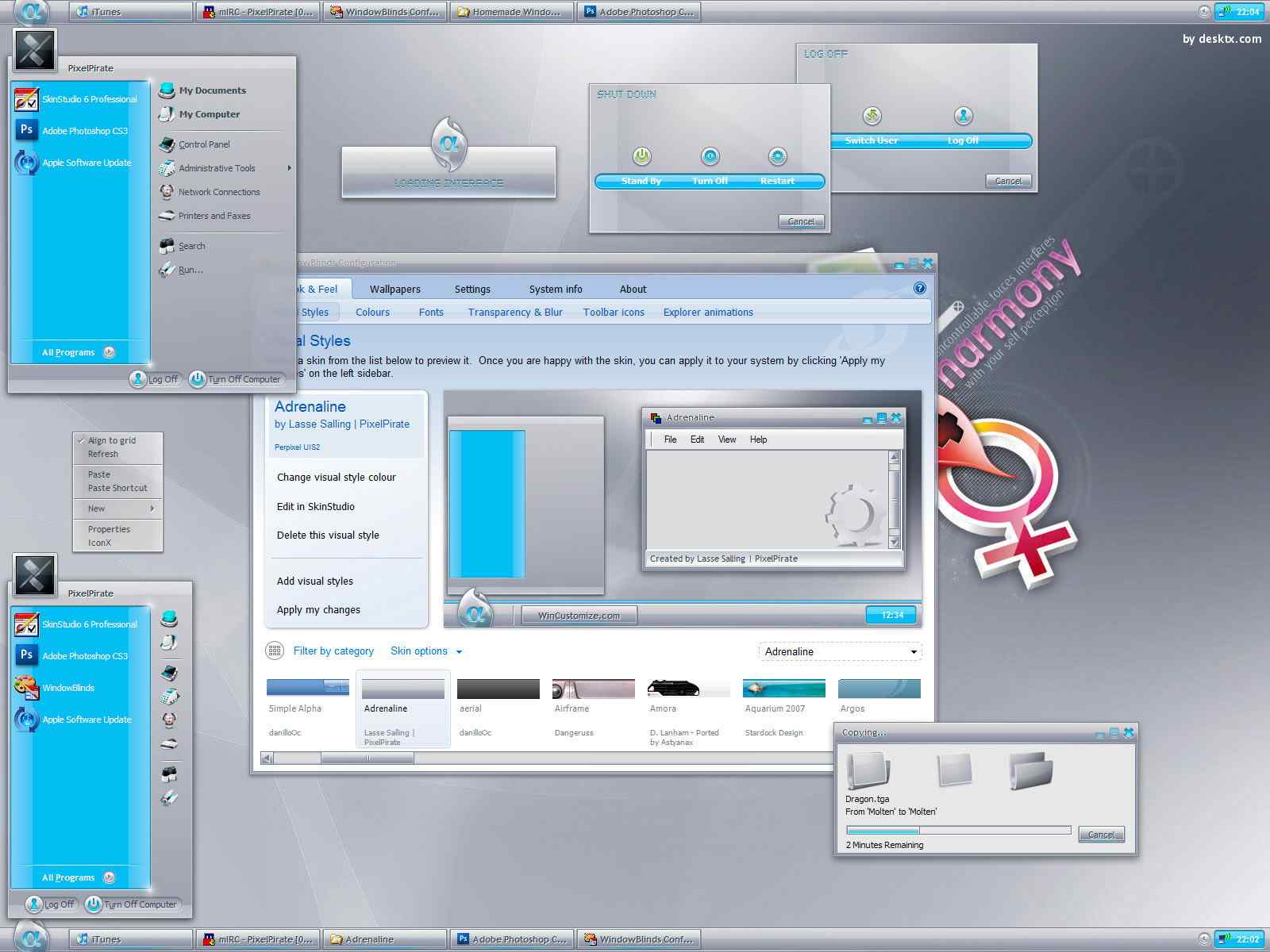Open mIRC from the bottom taskbar
The width and height of the screenshot is (1270, 952).
257,939
